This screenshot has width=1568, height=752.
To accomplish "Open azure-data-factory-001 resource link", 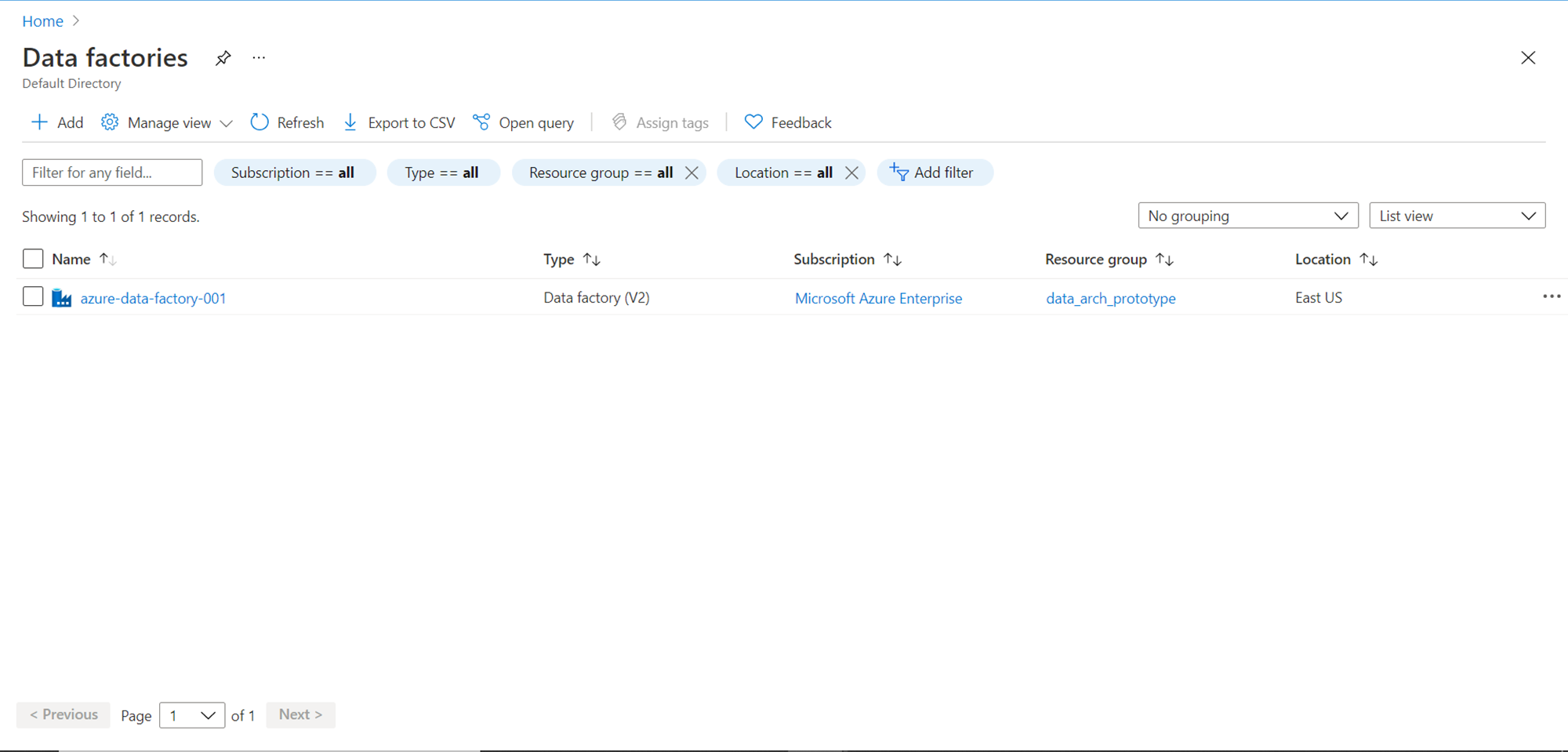I will point(154,298).
